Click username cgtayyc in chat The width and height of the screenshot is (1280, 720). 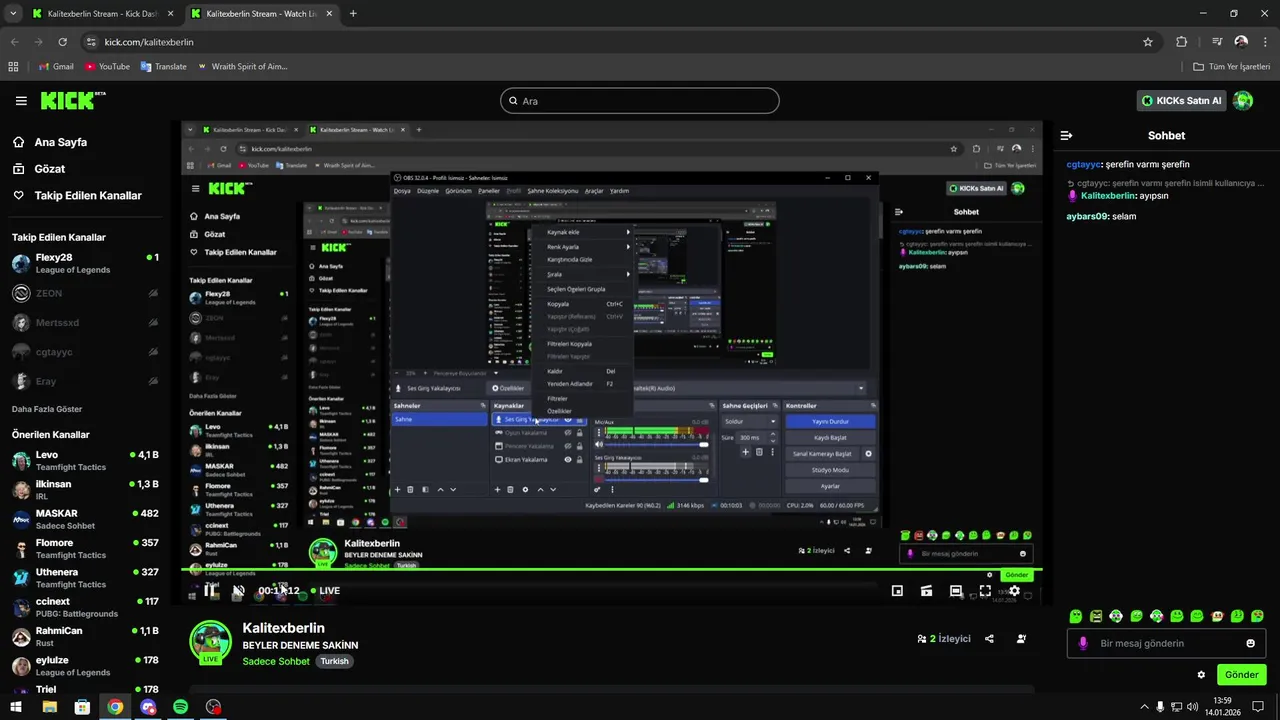[1084, 164]
